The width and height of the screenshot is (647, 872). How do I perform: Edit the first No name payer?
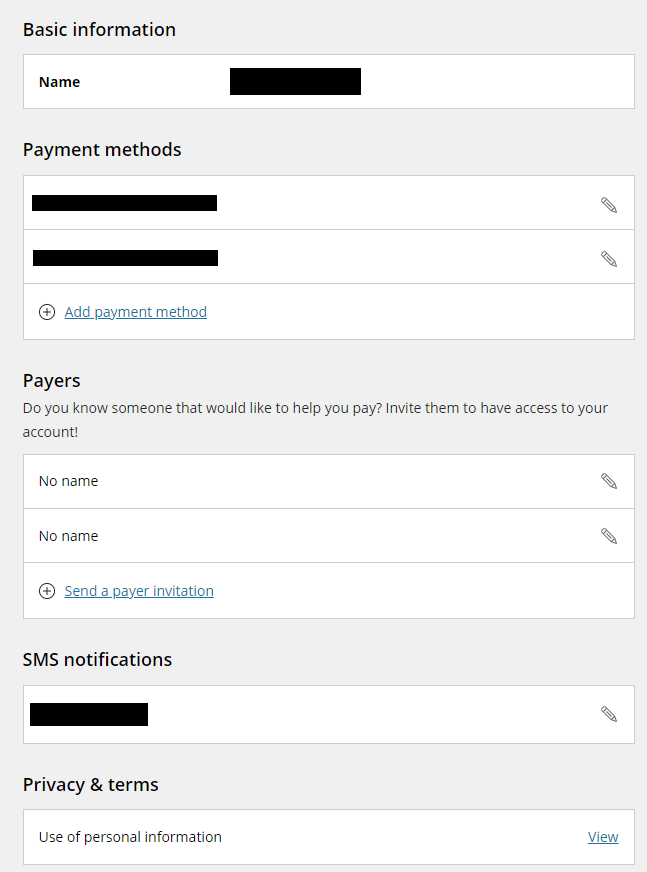click(x=609, y=480)
